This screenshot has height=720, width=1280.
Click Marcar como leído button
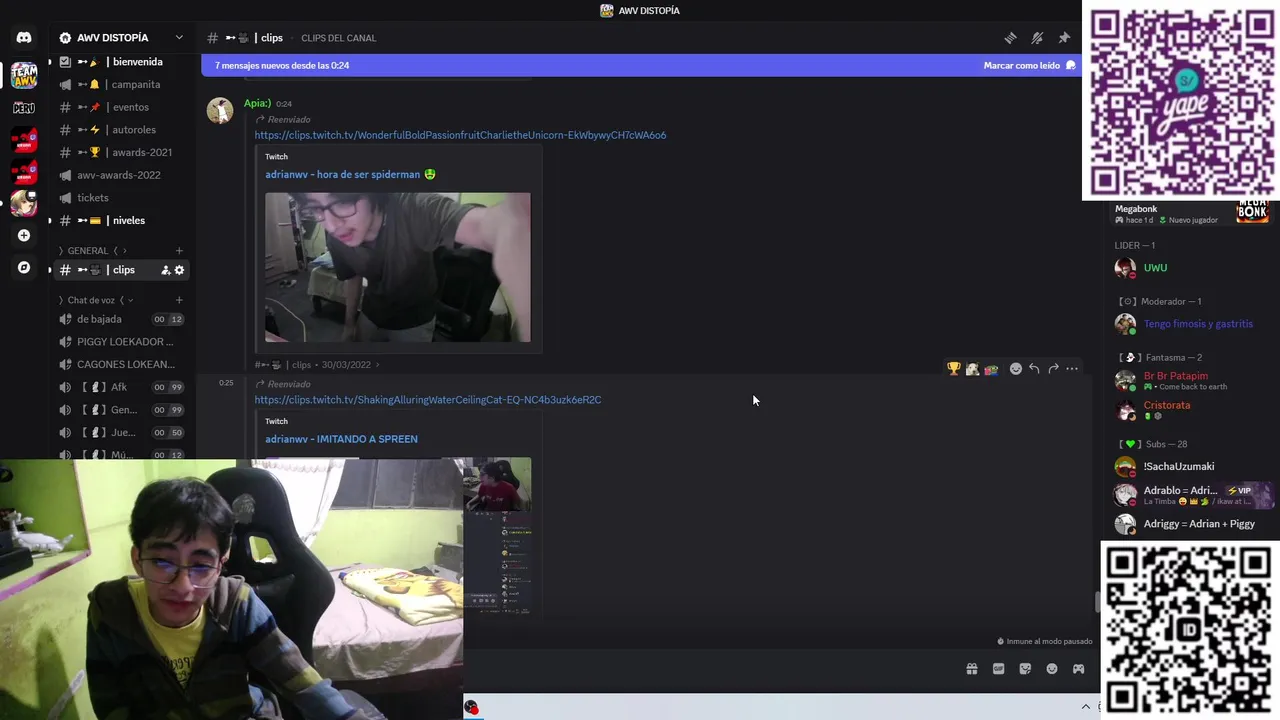[x=1029, y=66]
